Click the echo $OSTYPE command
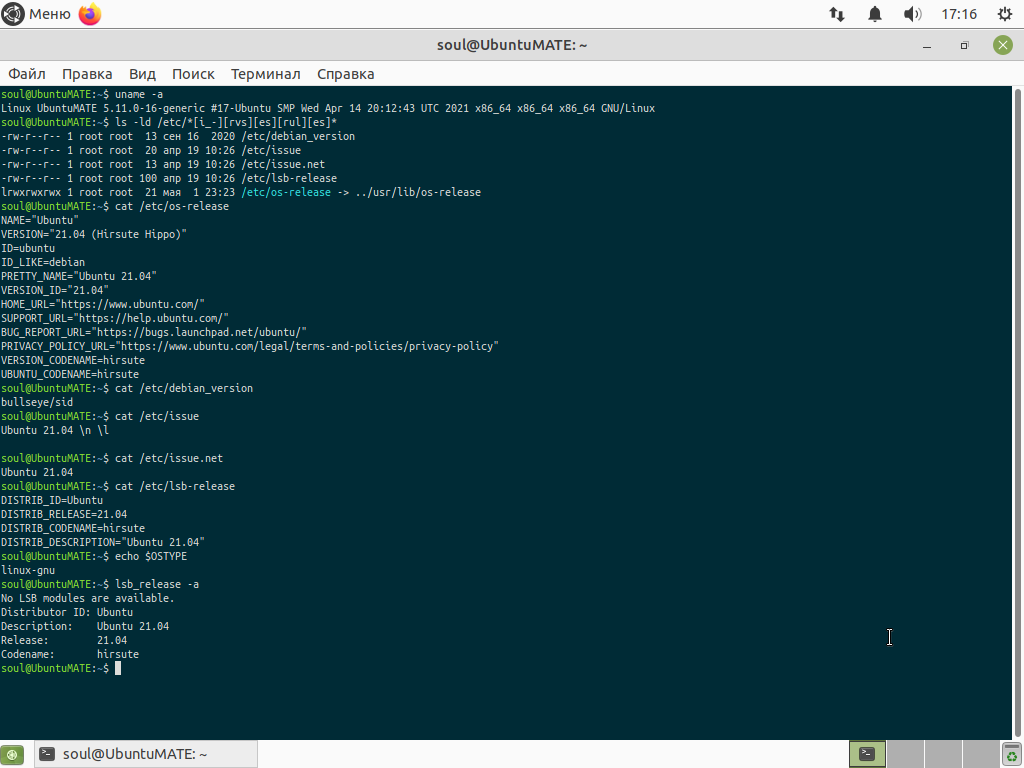Viewport: 1024px width, 768px height. pyautogui.click(x=151, y=556)
